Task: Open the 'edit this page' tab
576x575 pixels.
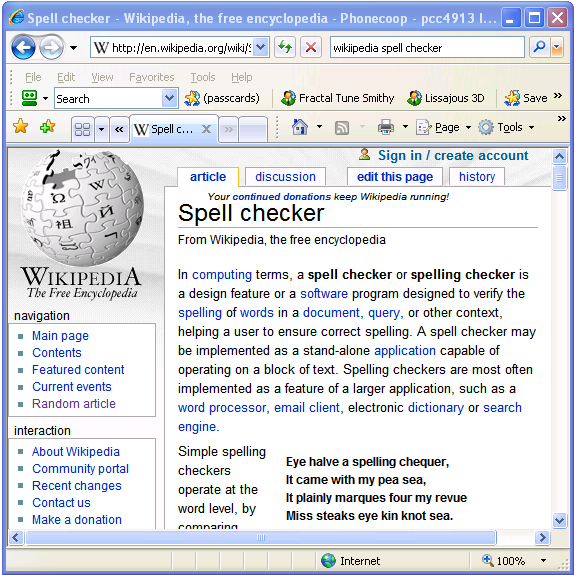Action: pos(395,177)
